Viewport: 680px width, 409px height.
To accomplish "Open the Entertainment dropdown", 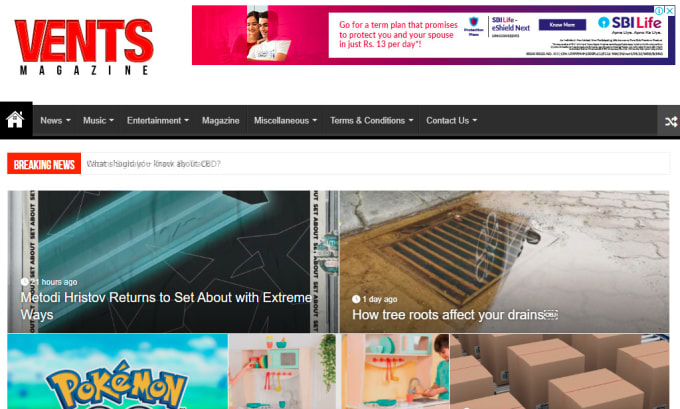I will tap(158, 121).
